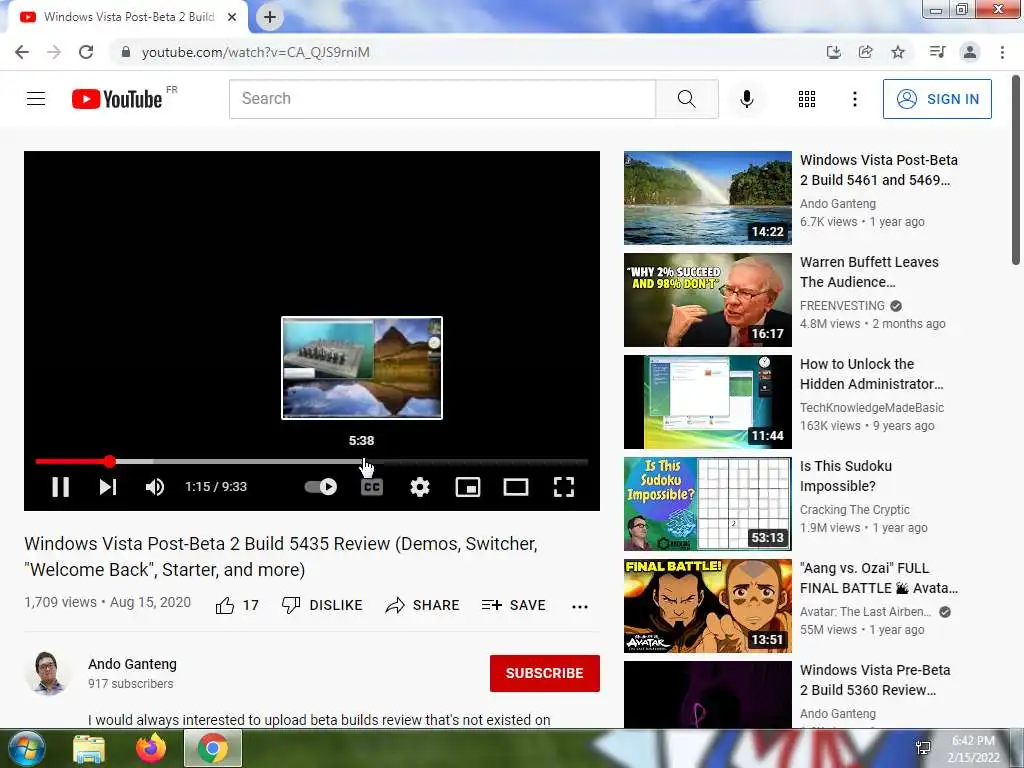Open the Ando Ganteng channel avatar

click(48, 673)
